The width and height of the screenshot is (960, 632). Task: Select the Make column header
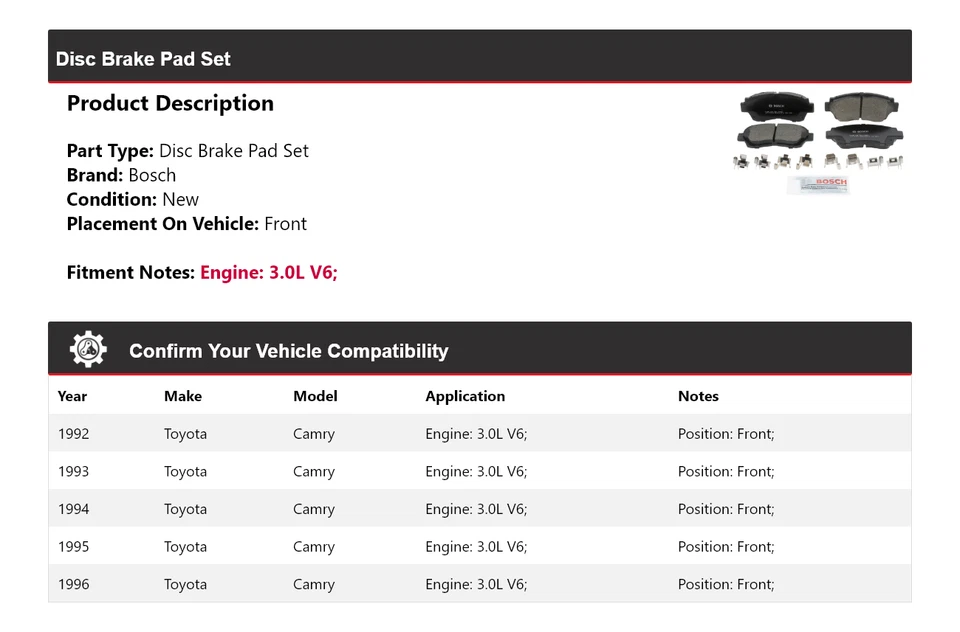(183, 396)
